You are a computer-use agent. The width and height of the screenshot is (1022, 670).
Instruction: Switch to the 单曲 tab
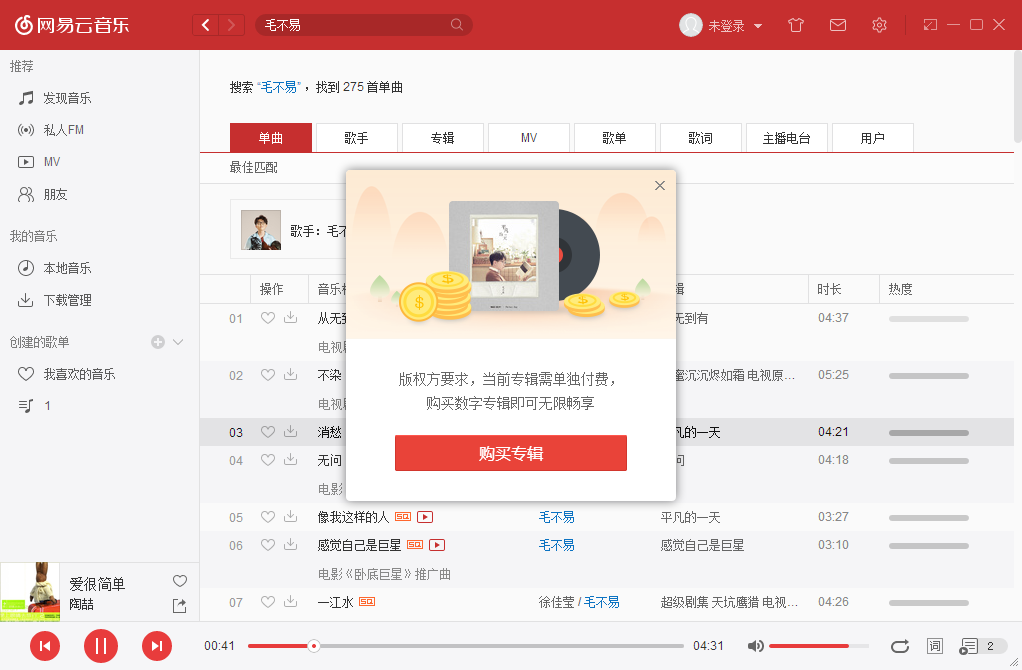tap(270, 138)
